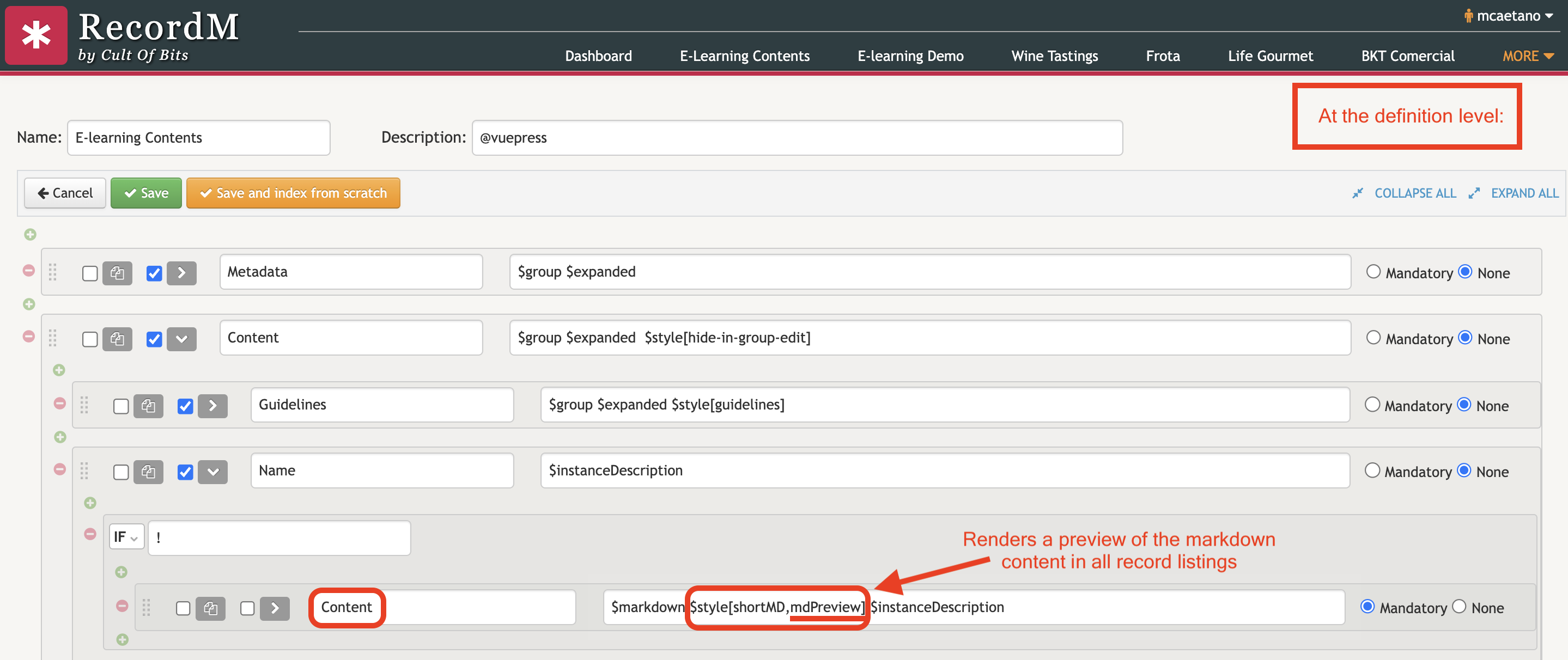
Task: Add field below Guidelines with plus icon
Action: pos(59,437)
